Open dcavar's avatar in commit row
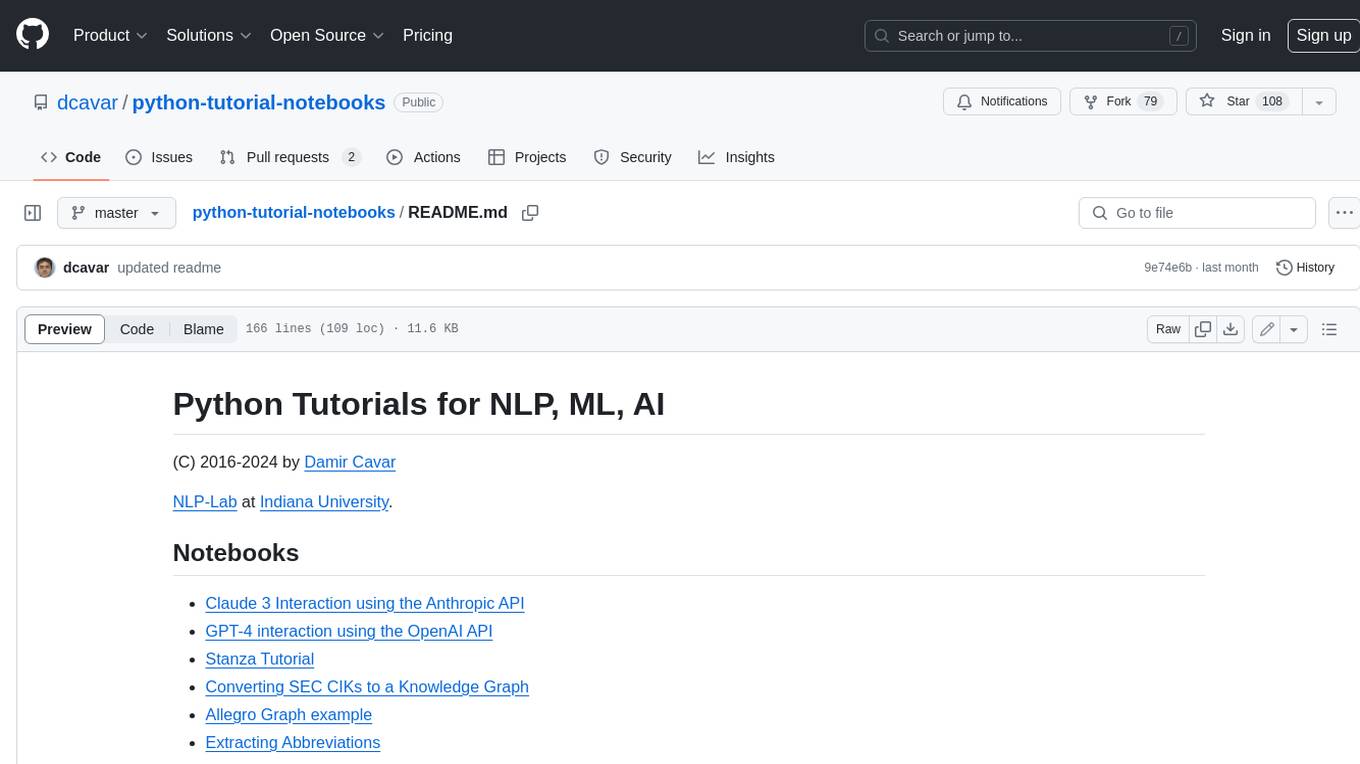The image size is (1360, 764). point(45,267)
